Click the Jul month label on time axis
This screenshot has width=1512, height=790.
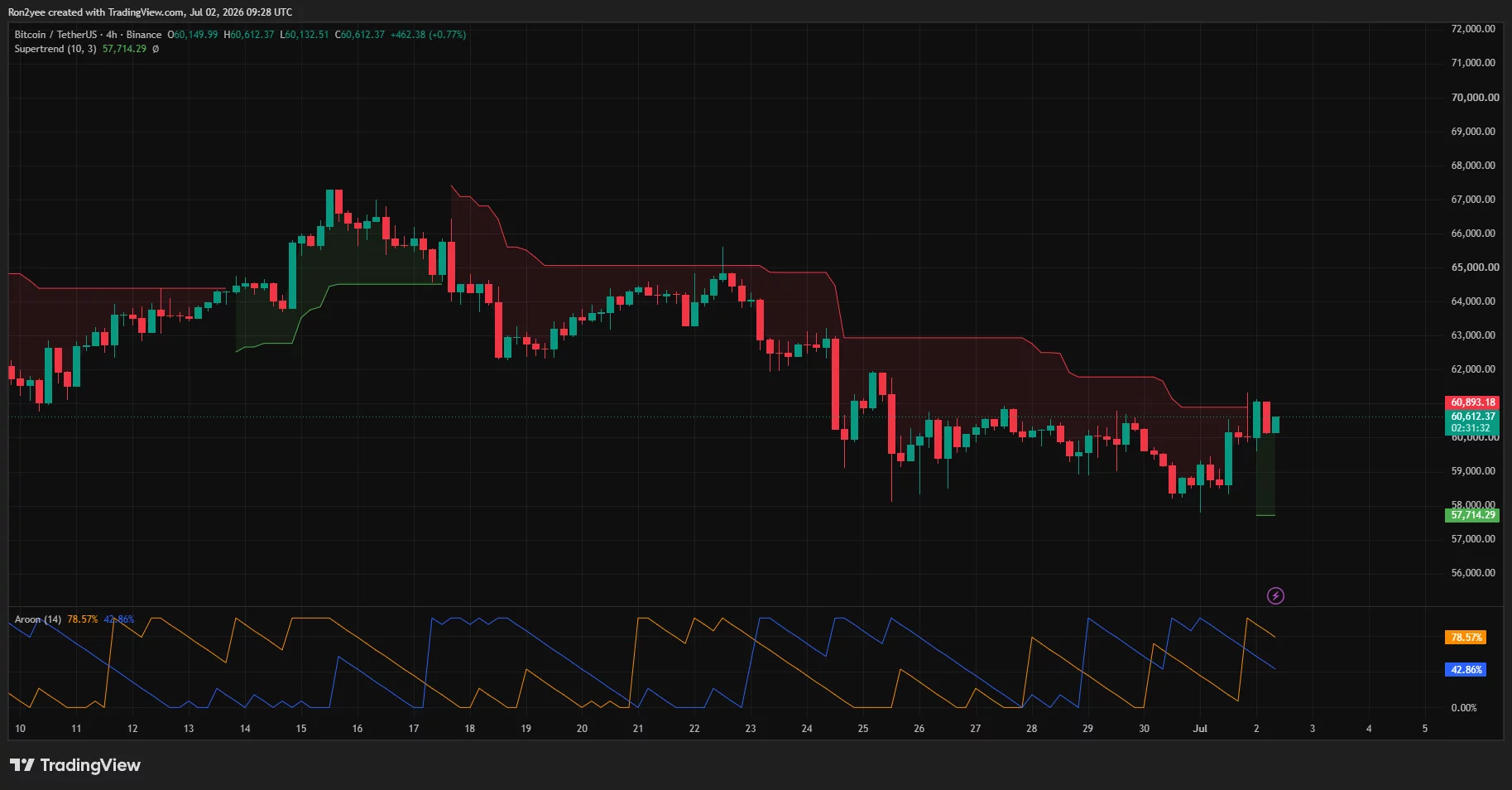click(x=1200, y=729)
